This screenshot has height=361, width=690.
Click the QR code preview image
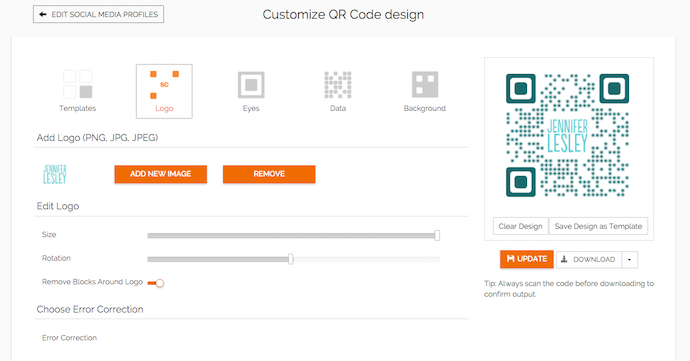coord(568,135)
